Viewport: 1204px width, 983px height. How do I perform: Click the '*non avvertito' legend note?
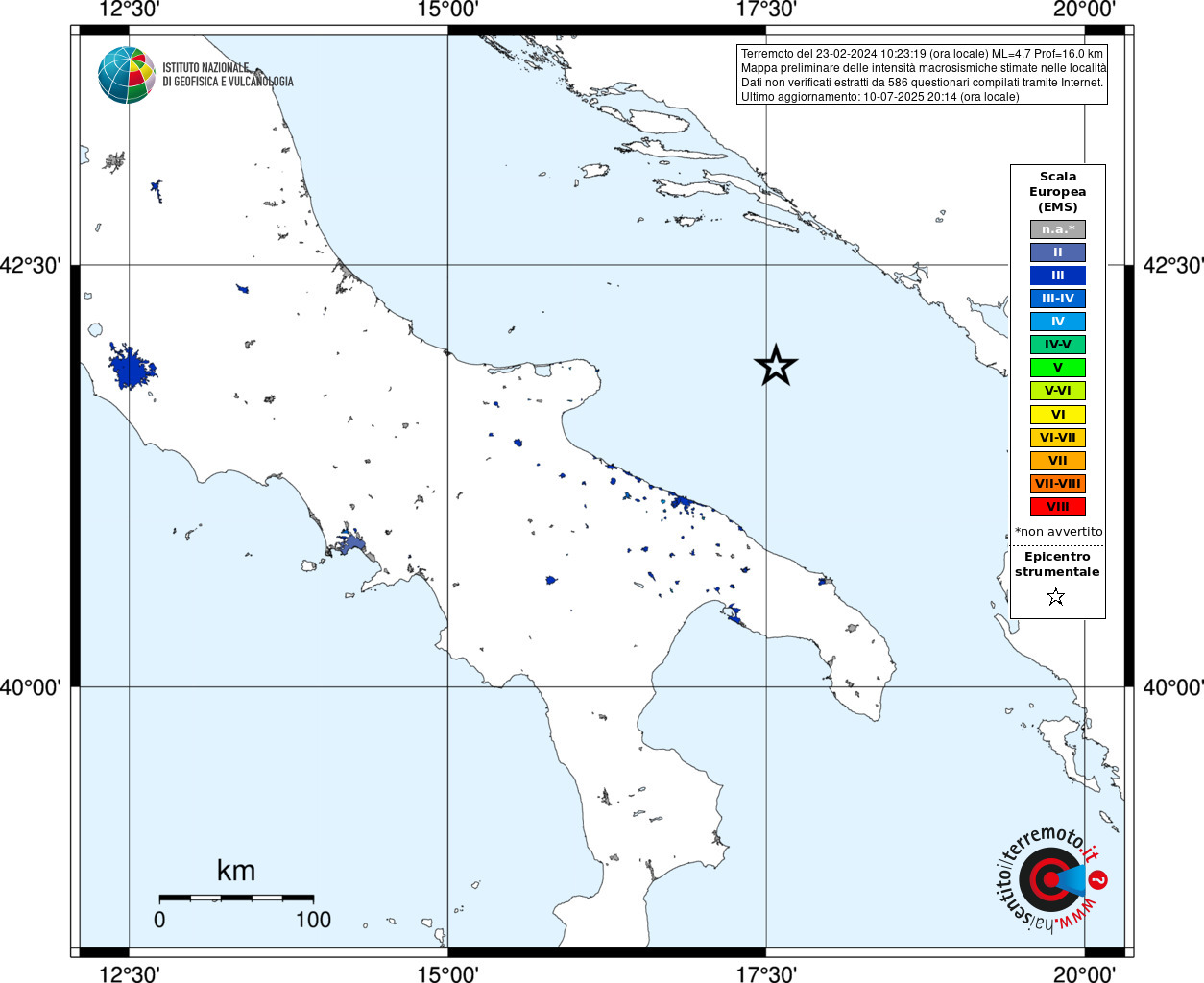pos(1058,532)
